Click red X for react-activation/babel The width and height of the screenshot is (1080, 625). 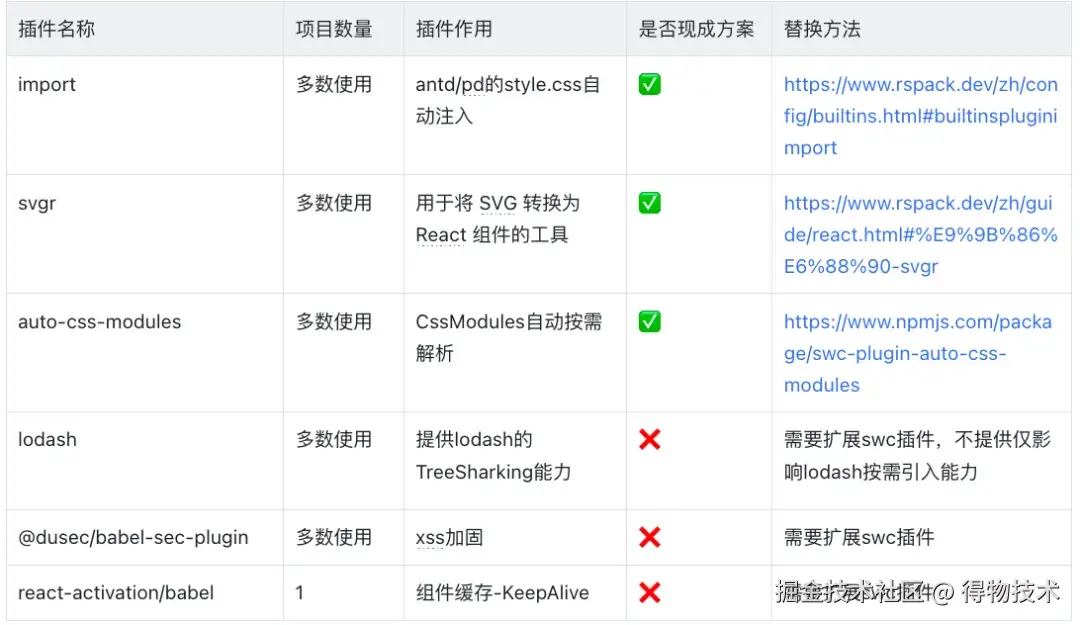tap(649, 592)
